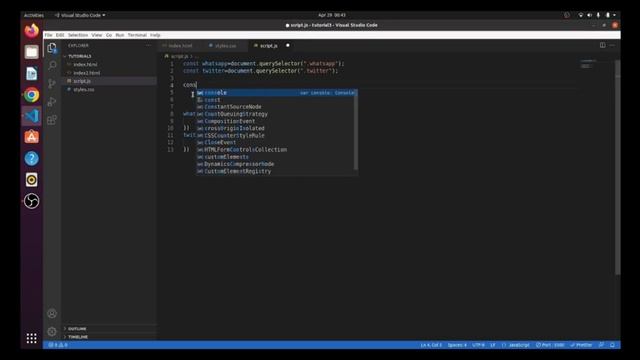Viewport: 640px width, 360px height.
Task: Open the Visual Studio Code app menu in top bar
Action: pos(80,15)
